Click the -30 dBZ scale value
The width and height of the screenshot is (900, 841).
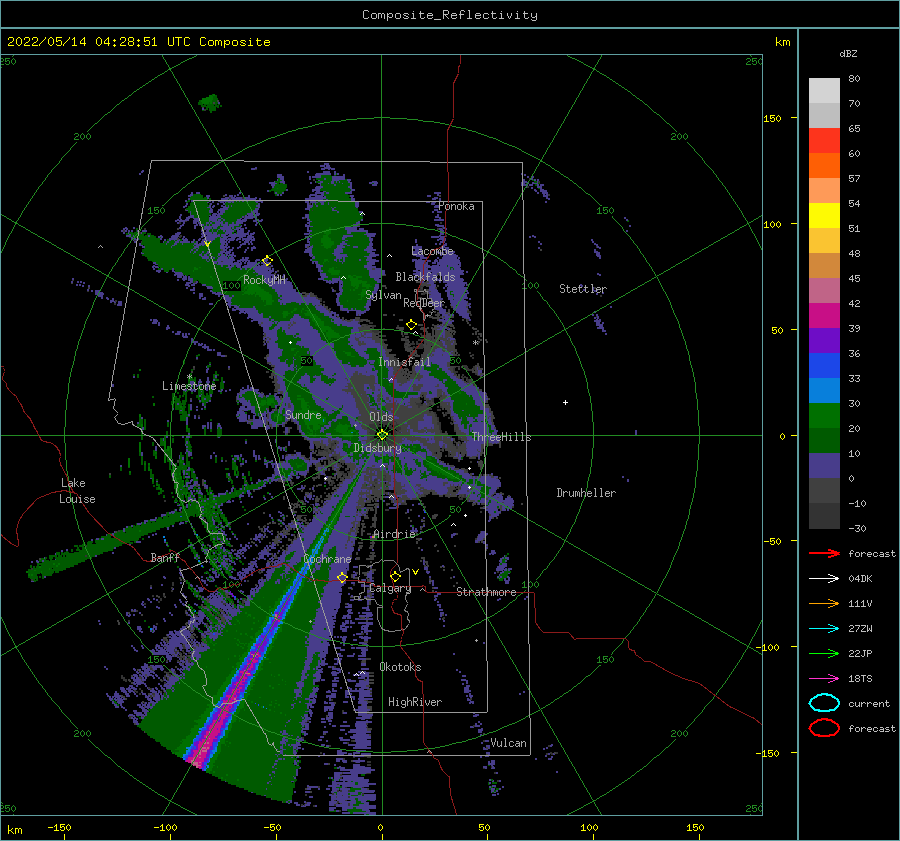[857, 528]
